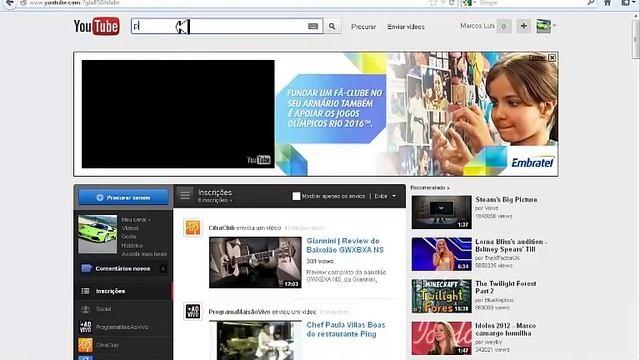Click the YouTube logo
This screenshot has width=640, height=360.
[96, 27]
